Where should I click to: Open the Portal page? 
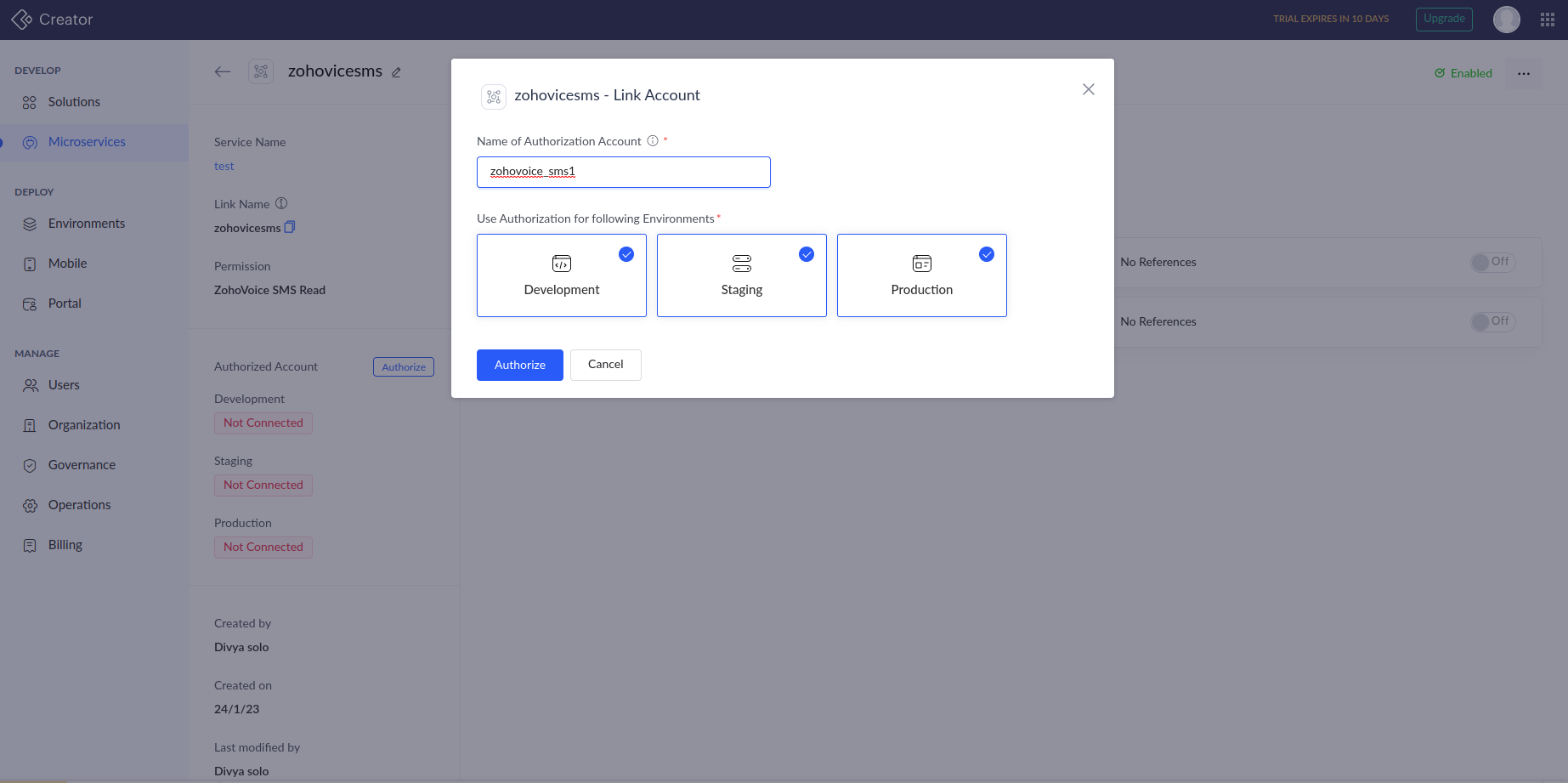tap(65, 304)
